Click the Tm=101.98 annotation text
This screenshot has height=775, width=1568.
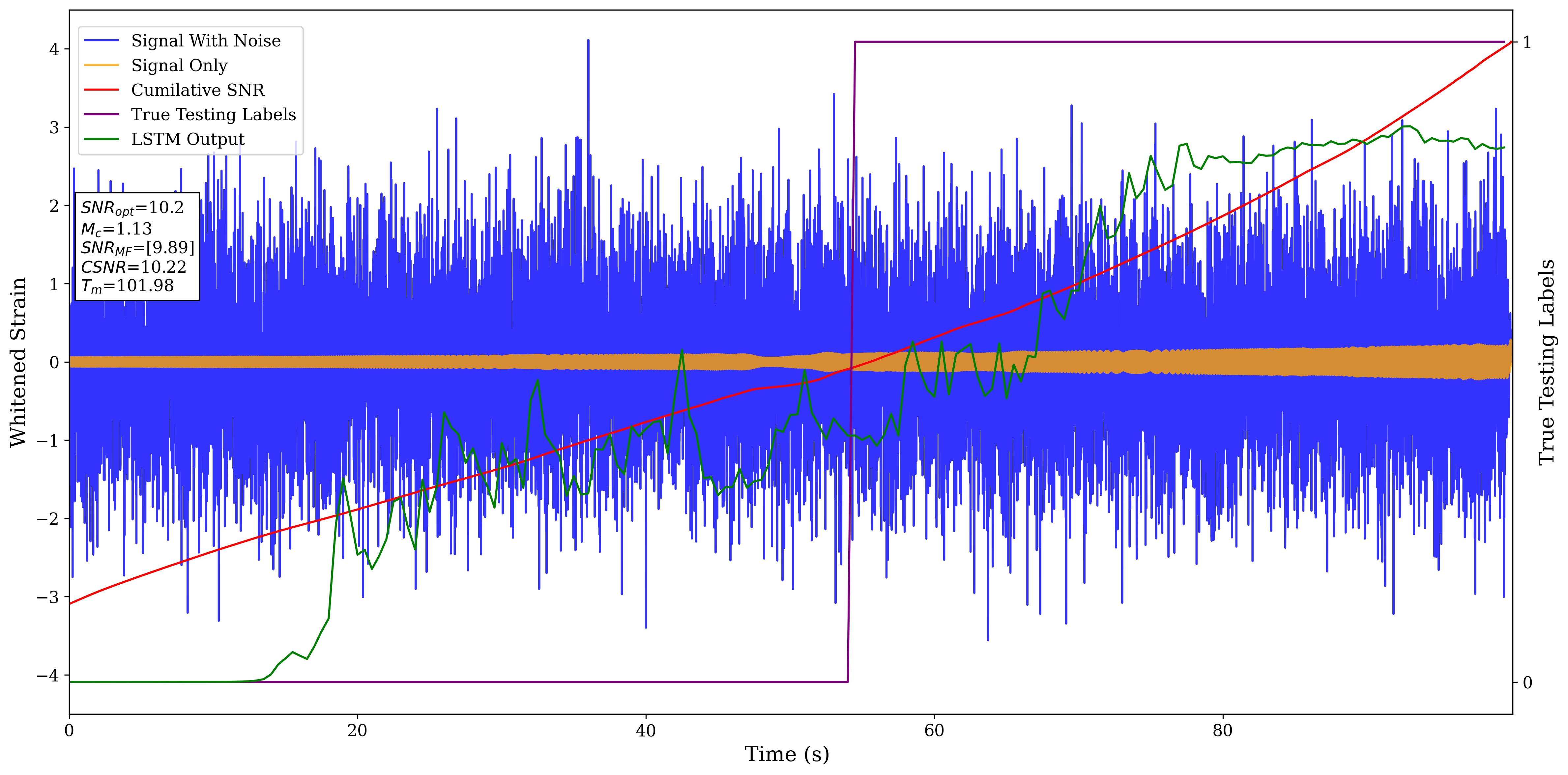pyautogui.click(x=127, y=286)
